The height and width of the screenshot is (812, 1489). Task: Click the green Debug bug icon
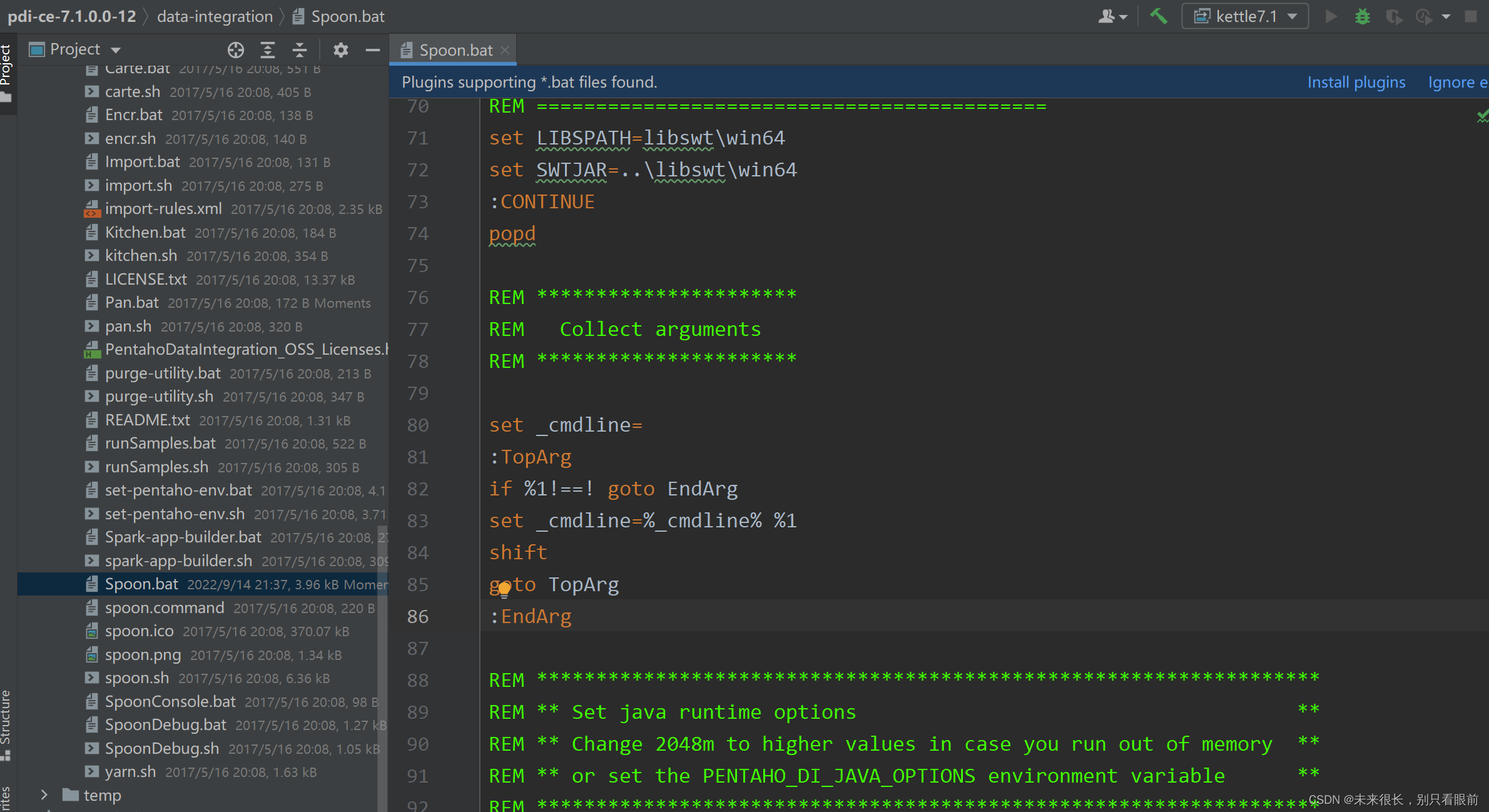click(1362, 16)
